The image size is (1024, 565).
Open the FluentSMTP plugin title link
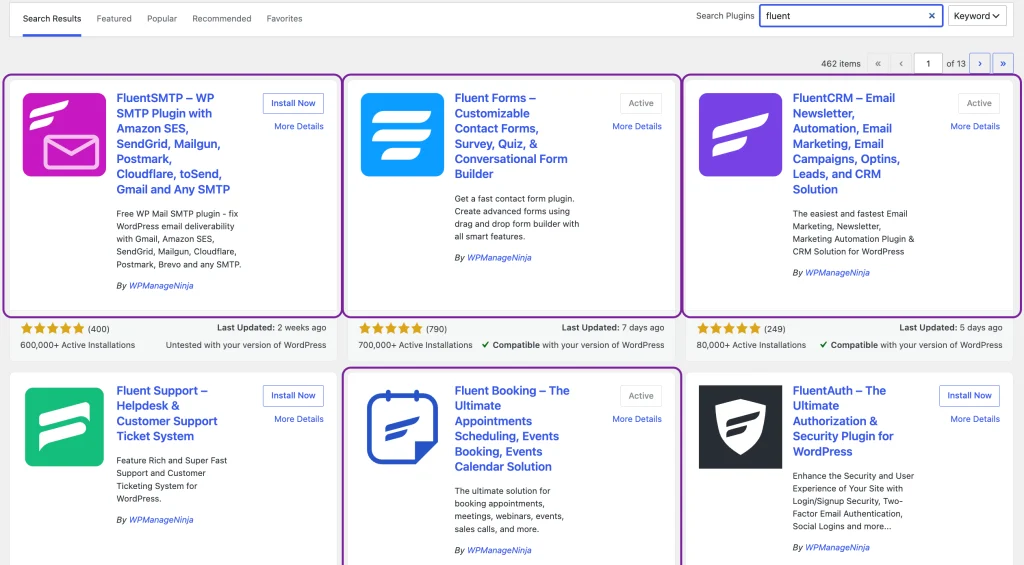click(173, 144)
